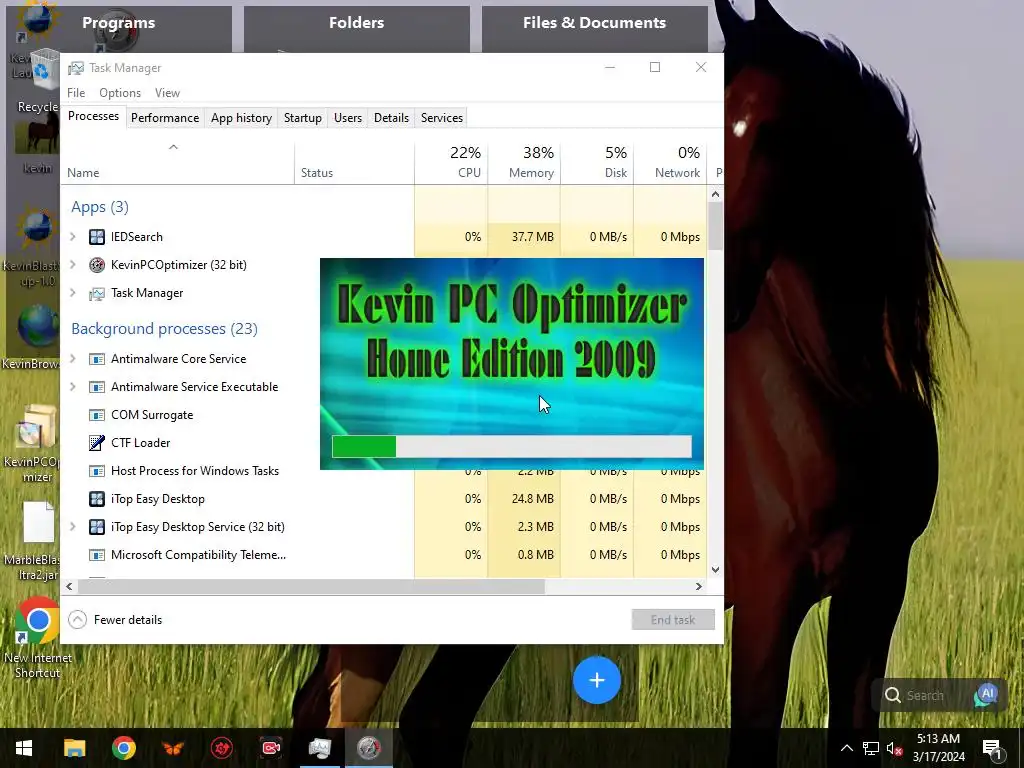Click the scroll down arrow
The height and width of the screenshot is (768, 1024).
point(715,569)
